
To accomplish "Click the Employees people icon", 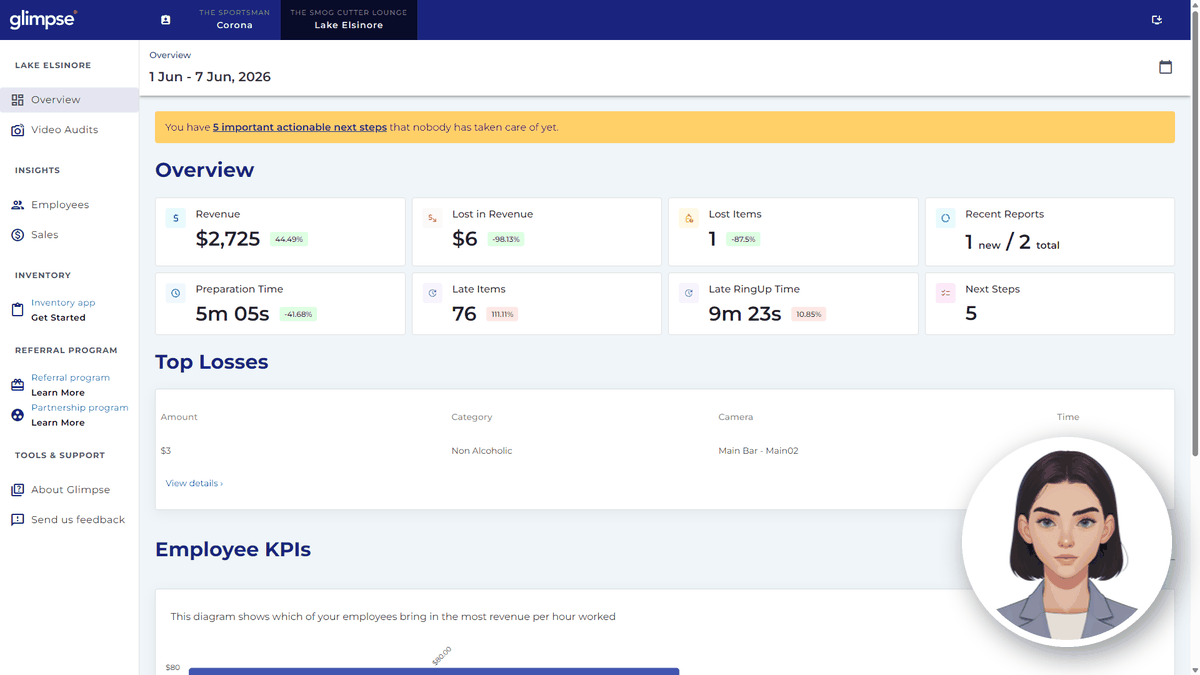I will point(17,205).
